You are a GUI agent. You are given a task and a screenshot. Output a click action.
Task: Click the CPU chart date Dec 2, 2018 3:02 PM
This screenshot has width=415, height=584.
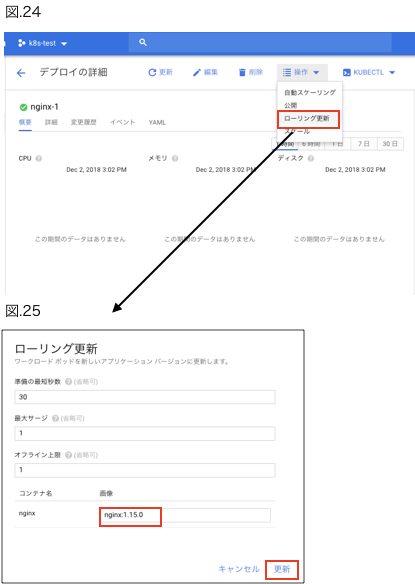click(x=96, y=169)
